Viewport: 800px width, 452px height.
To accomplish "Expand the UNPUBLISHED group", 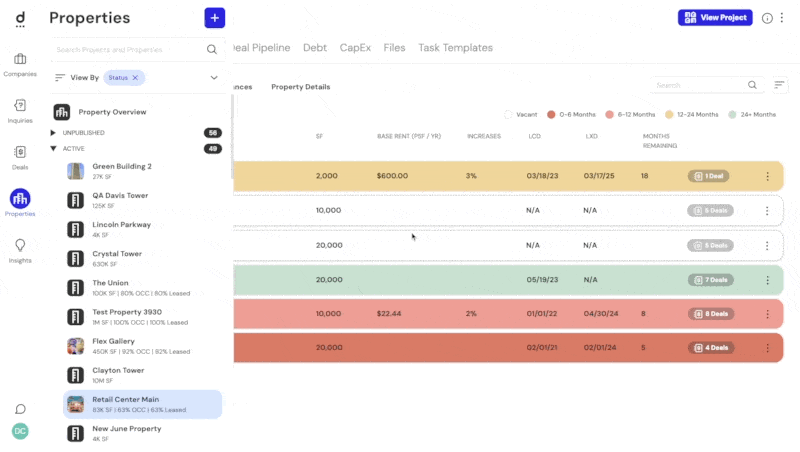I will (53, 133).
